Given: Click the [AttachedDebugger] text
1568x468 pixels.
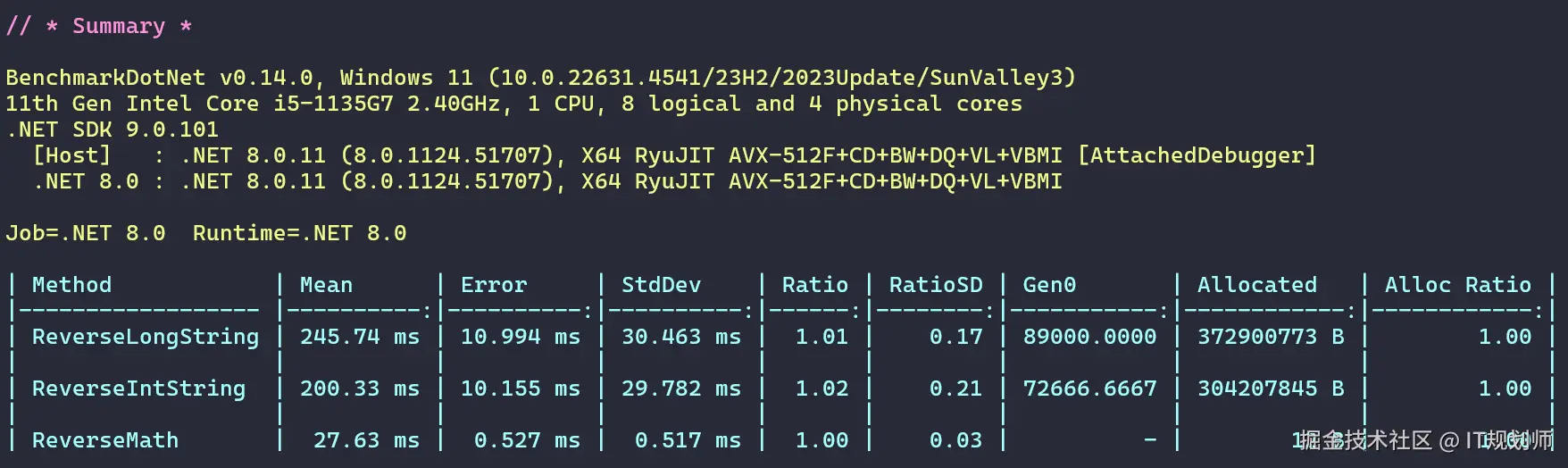Looking at the screenshot, I should tap(1197, 155).
